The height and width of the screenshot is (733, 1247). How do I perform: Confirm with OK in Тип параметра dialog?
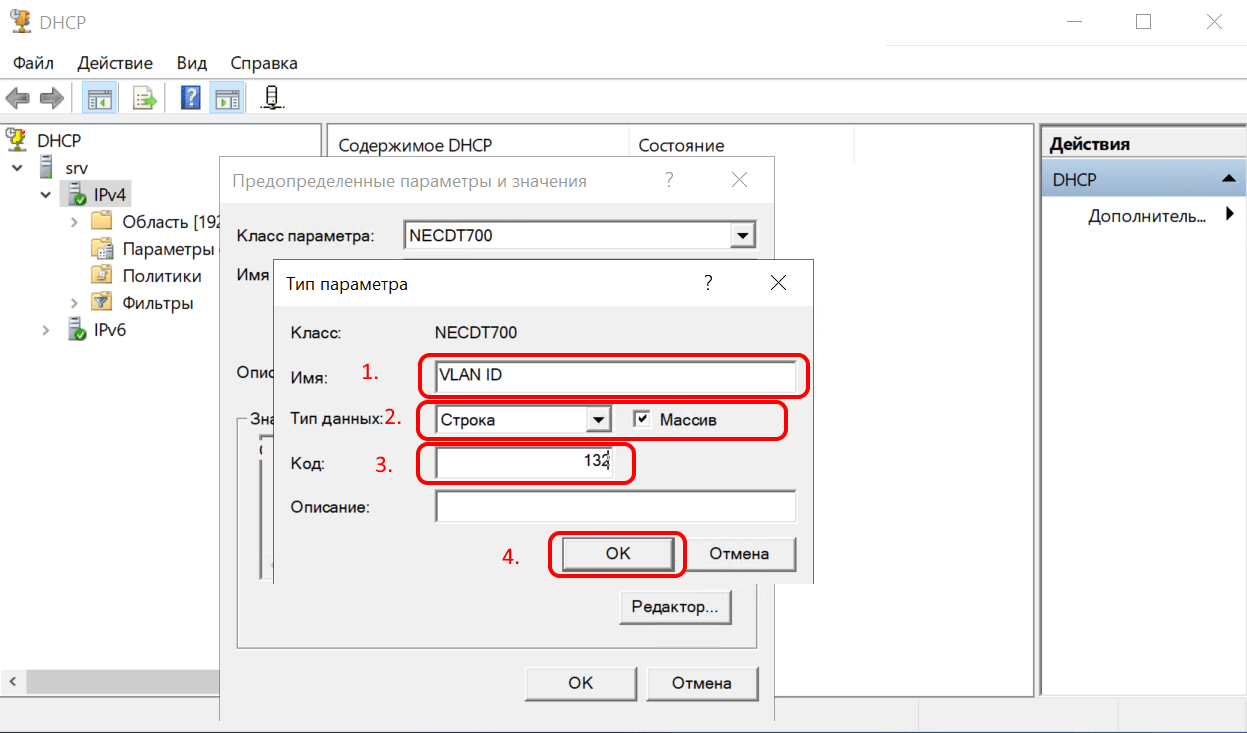[x=618, y=553]
